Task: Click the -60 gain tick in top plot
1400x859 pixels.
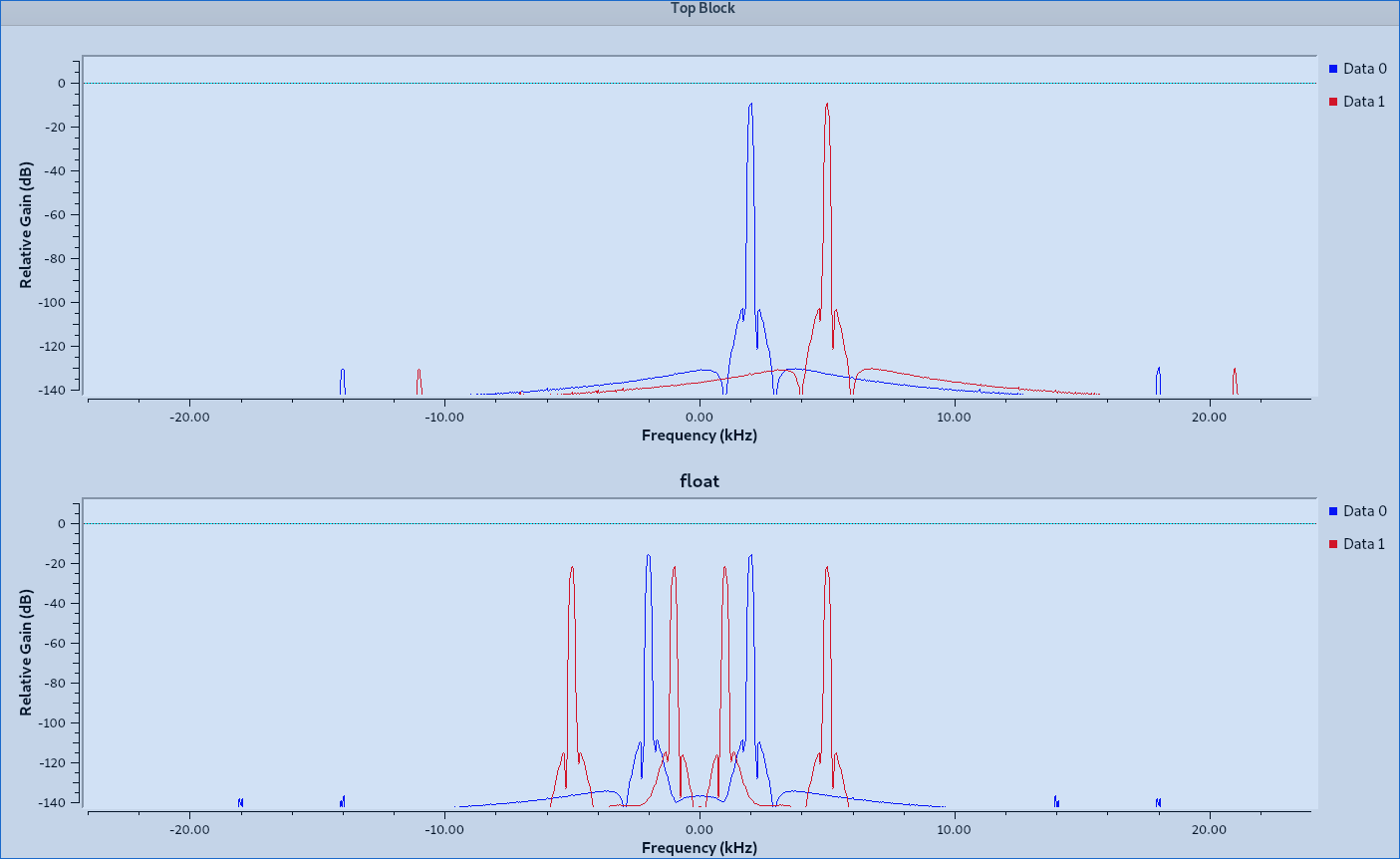Action: [x=56, y=215]
